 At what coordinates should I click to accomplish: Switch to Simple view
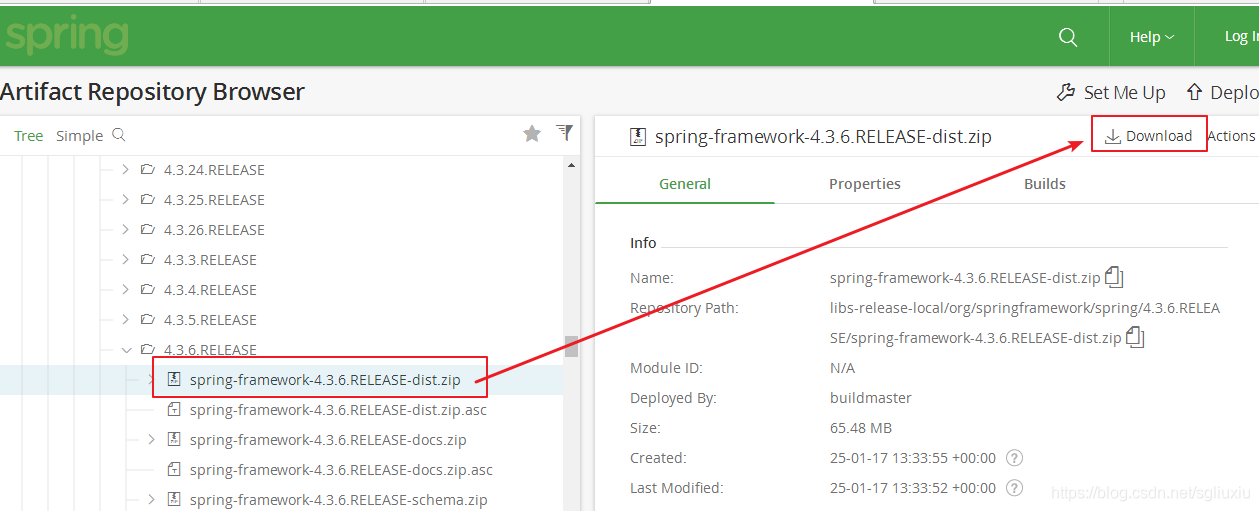[x=79, y=136]
